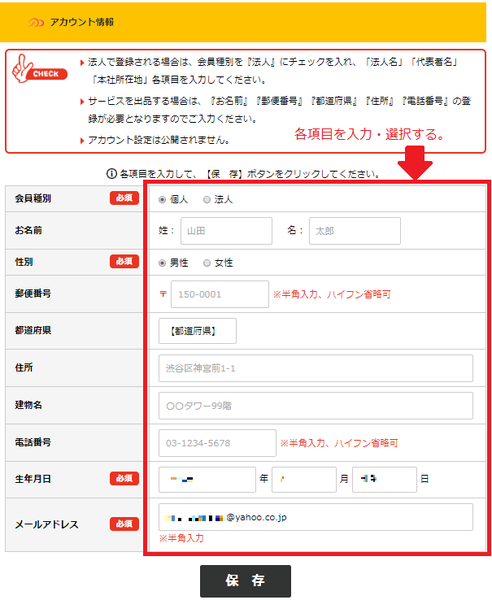This screenshot has width=492, height=600.
Task: Click the 都道府県 row label
Action: (33, 331)
